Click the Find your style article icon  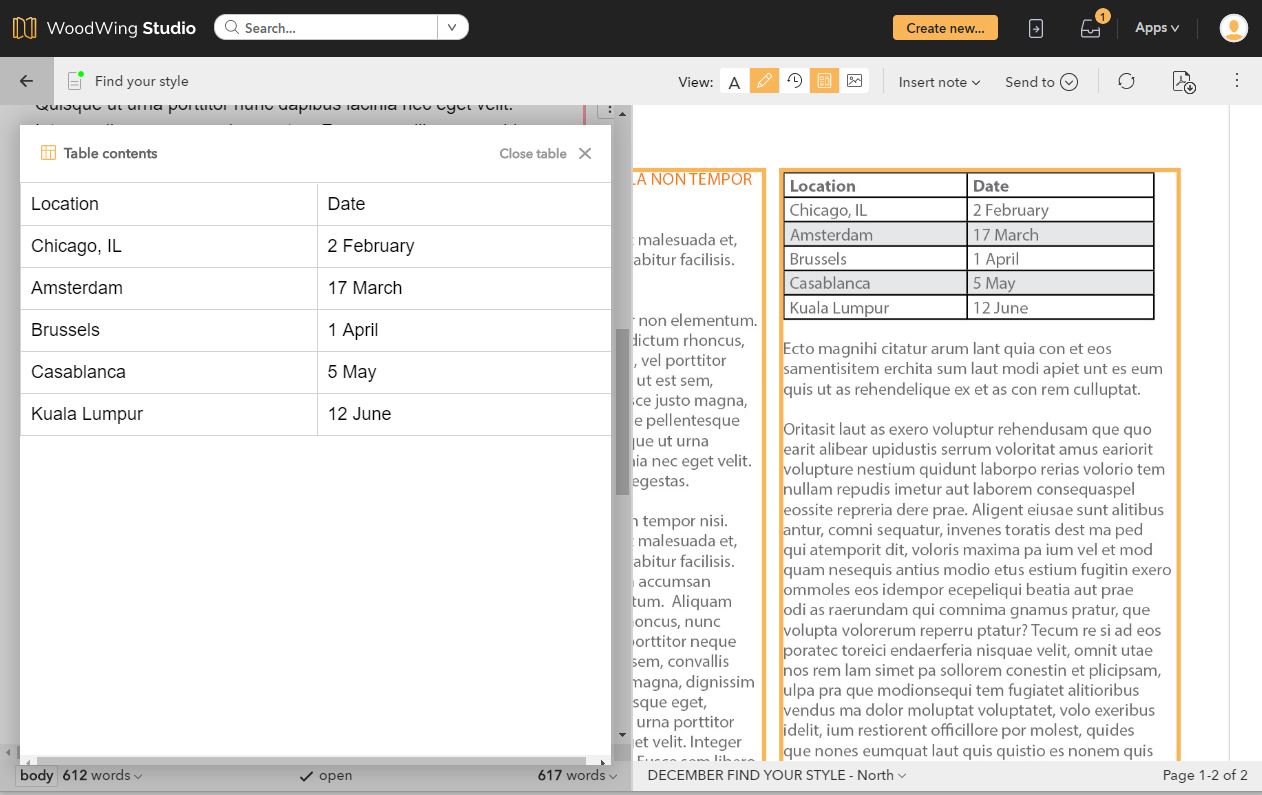tap(75, 81)
